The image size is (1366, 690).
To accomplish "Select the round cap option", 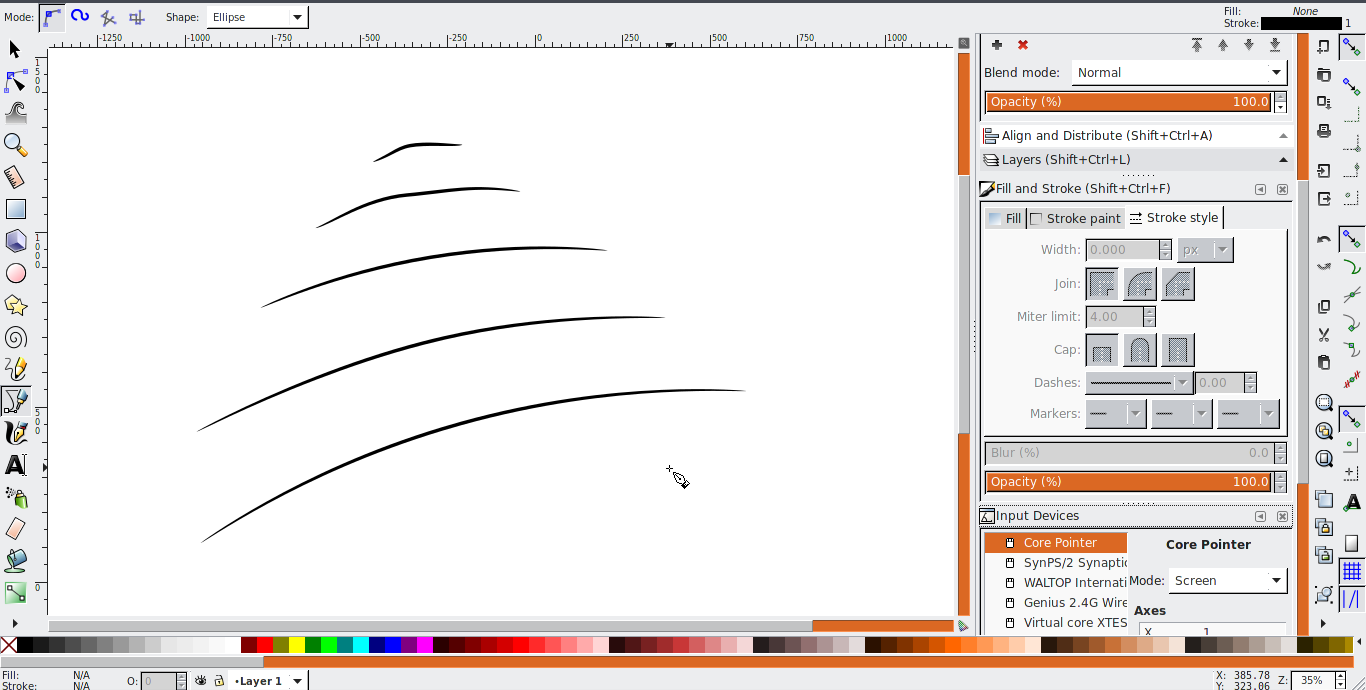I will pos(1140,350).
